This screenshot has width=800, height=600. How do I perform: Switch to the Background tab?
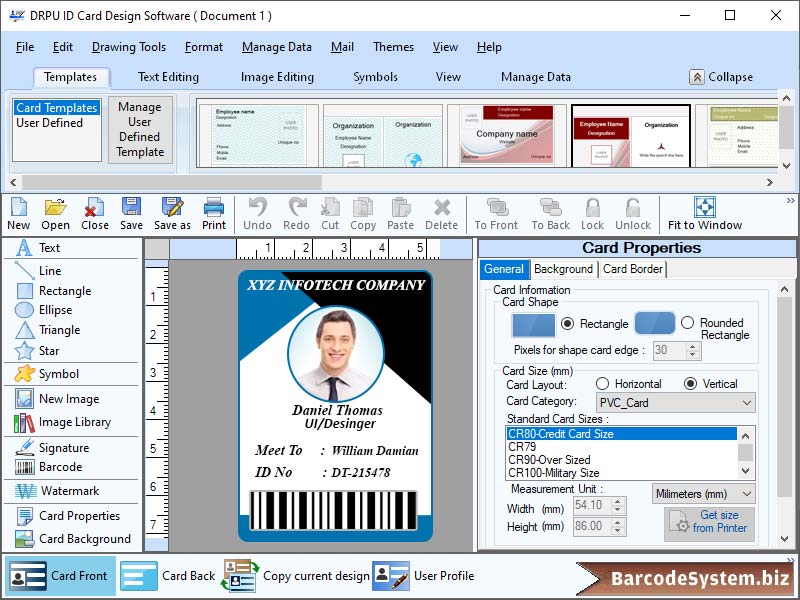[x=563, y=269]
